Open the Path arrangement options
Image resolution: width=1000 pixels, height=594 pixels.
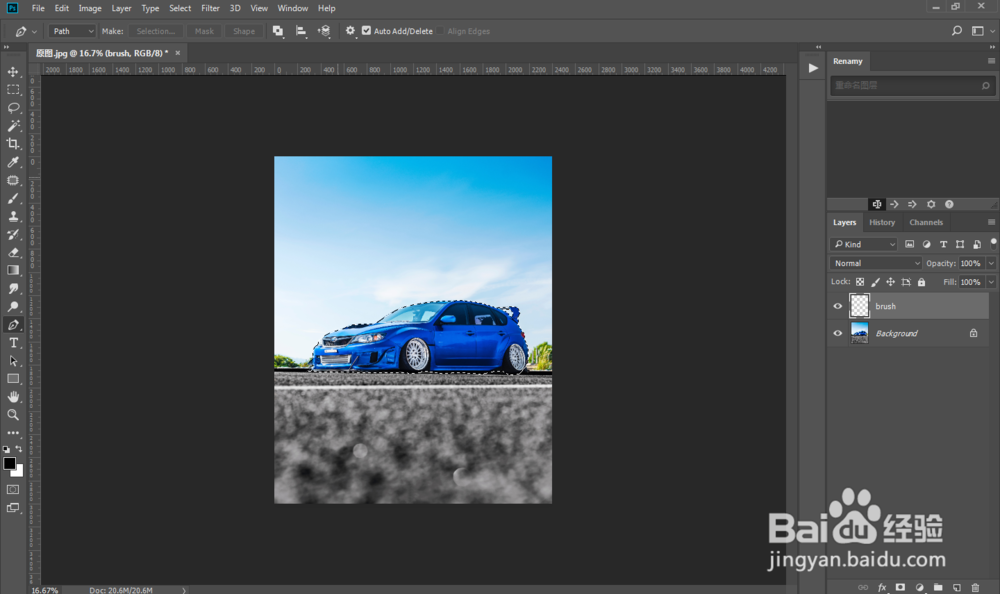coord(324,31)
